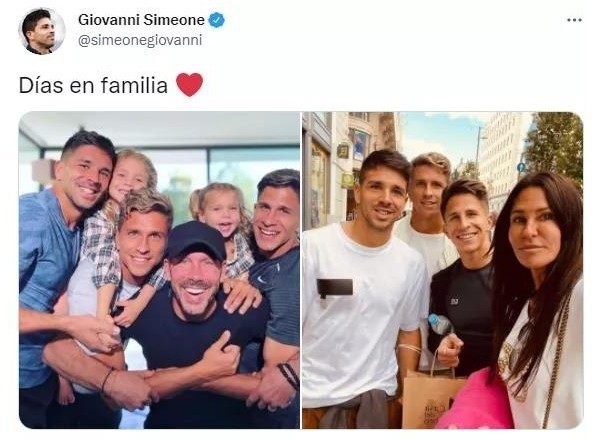
Task: Click the blue verified badge
Action: [x=217, y=20]
